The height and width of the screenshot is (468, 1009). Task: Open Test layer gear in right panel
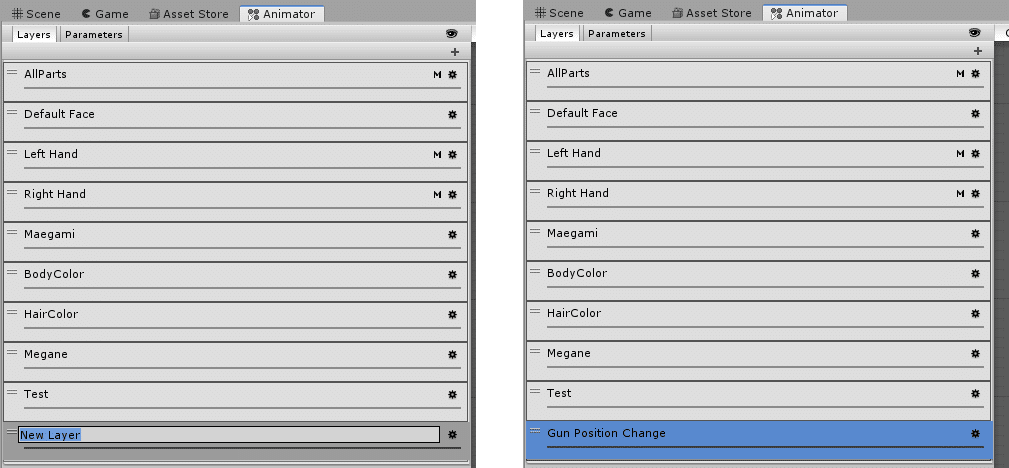click(x=976, y=393)
